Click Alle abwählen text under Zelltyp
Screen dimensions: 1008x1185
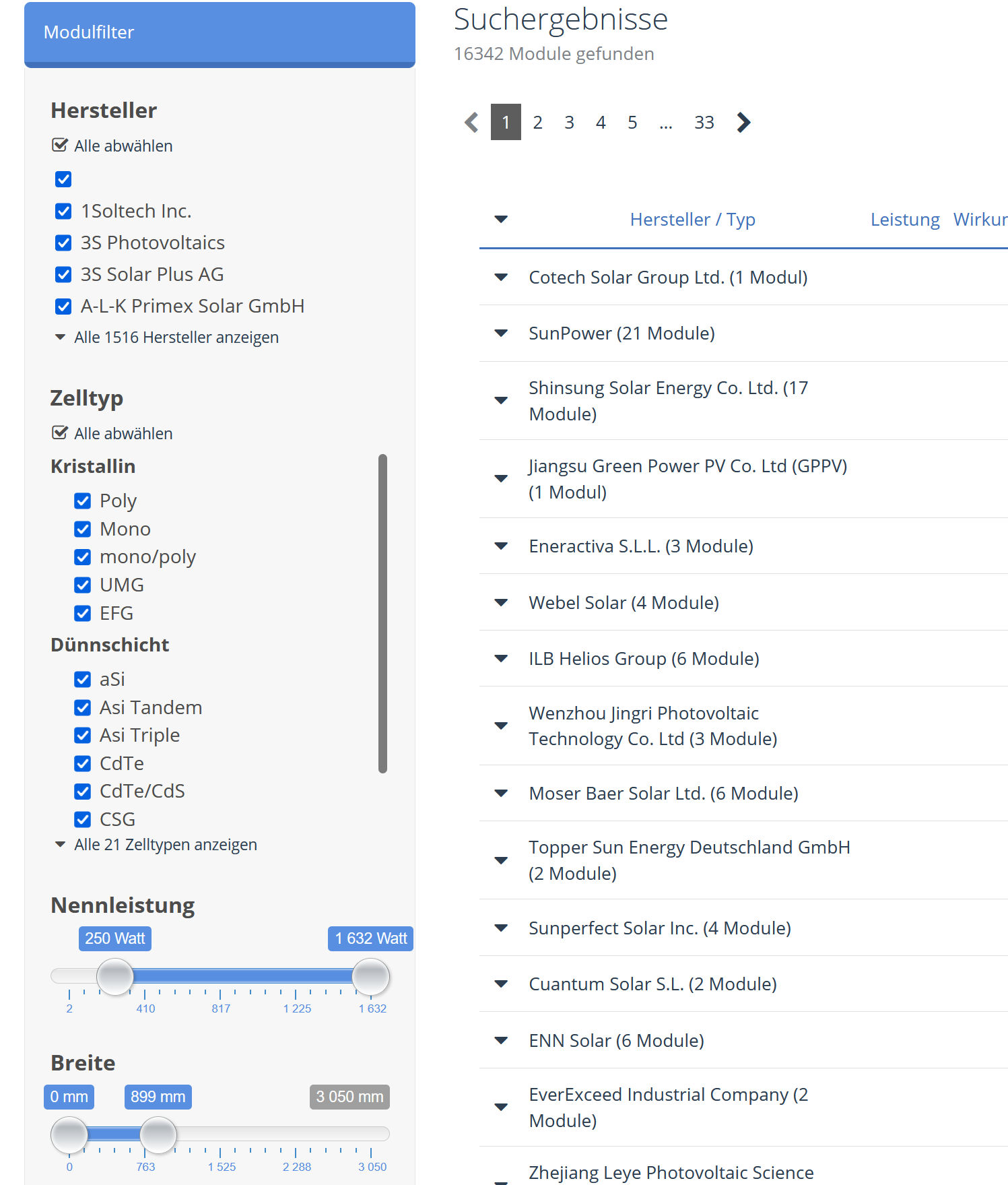[123, 434]
